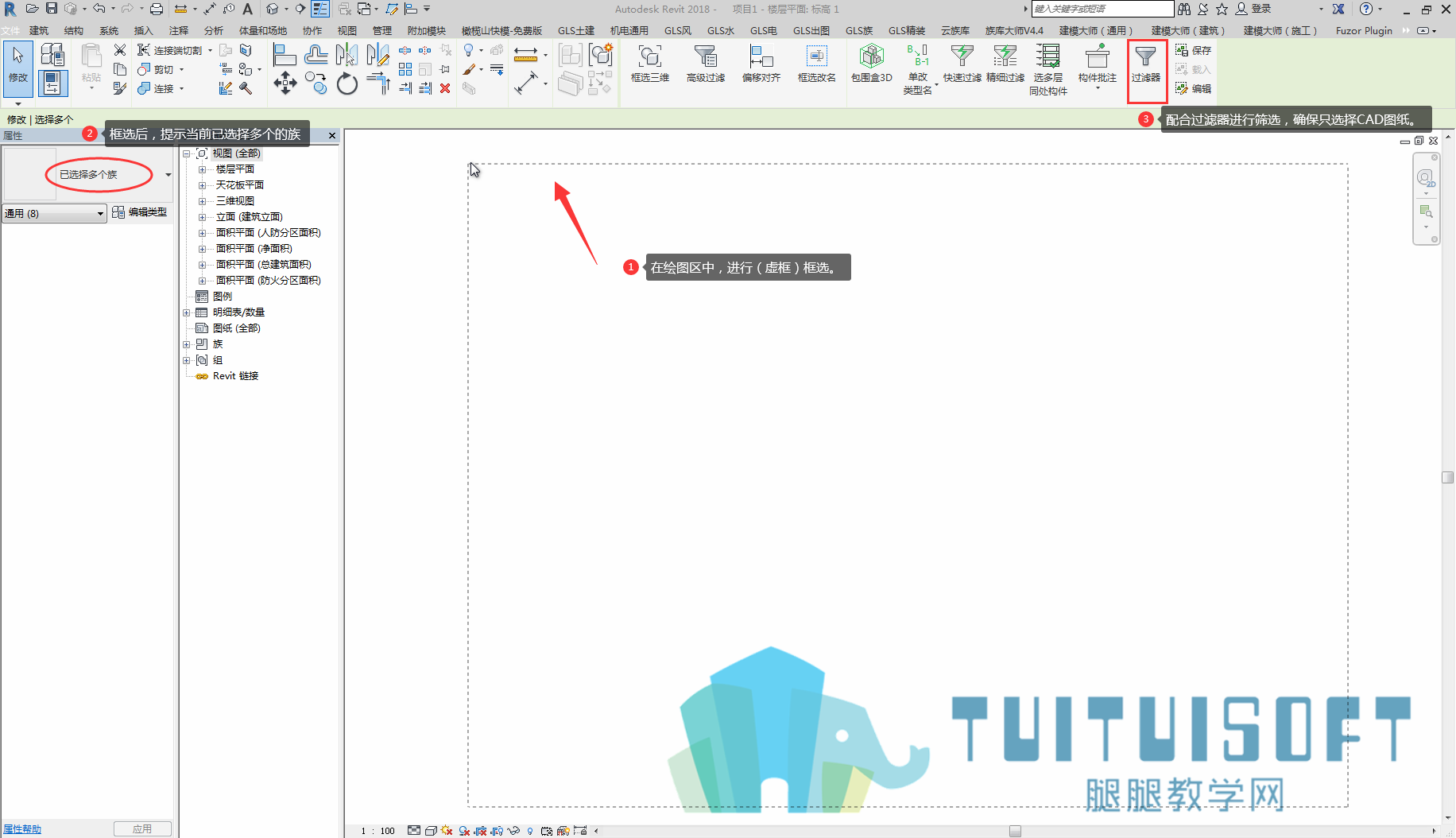
Task: Select the 框选三维 tool
Action: 650,64
